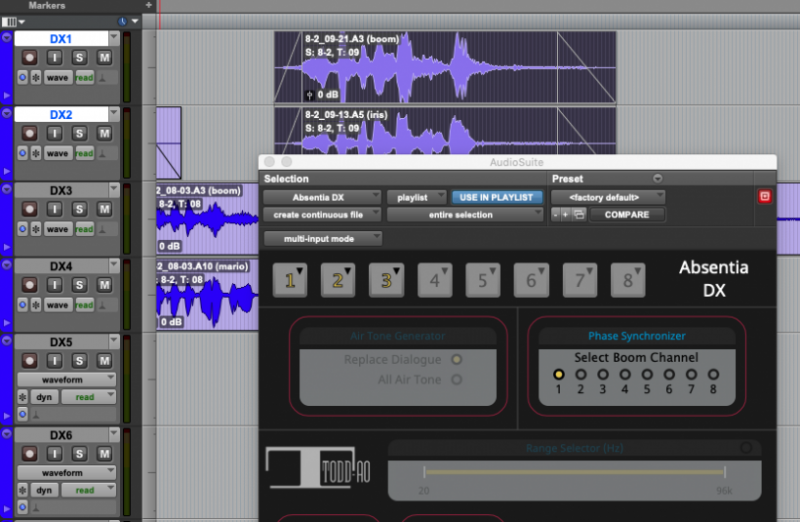Open the 'entire selection' dropdown
This screenshot has width=800, height=522.
point(464,215)
